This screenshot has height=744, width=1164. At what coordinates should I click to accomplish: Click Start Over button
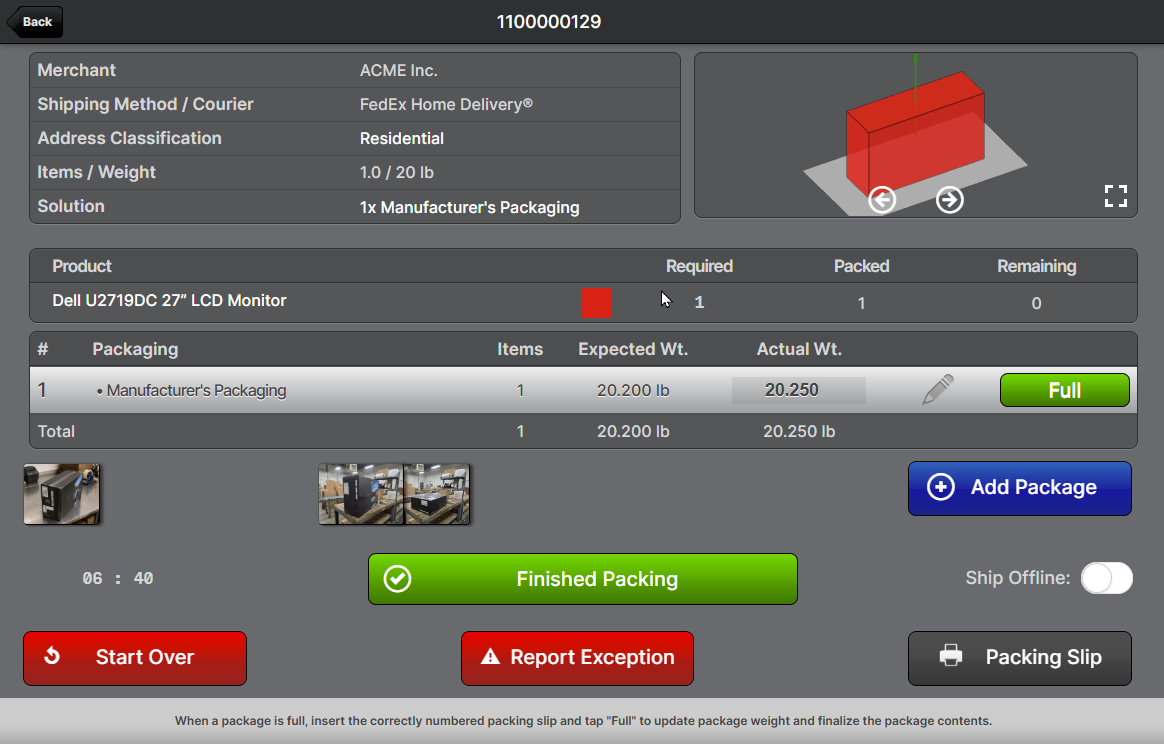tap(134, 658)
